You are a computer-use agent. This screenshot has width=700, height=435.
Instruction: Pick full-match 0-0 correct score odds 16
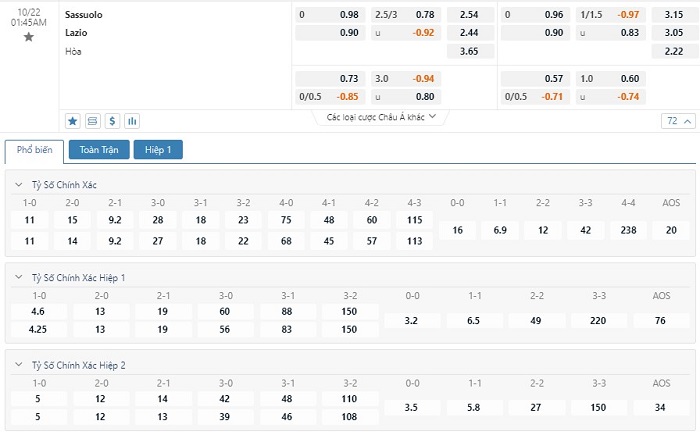point(457,230)
